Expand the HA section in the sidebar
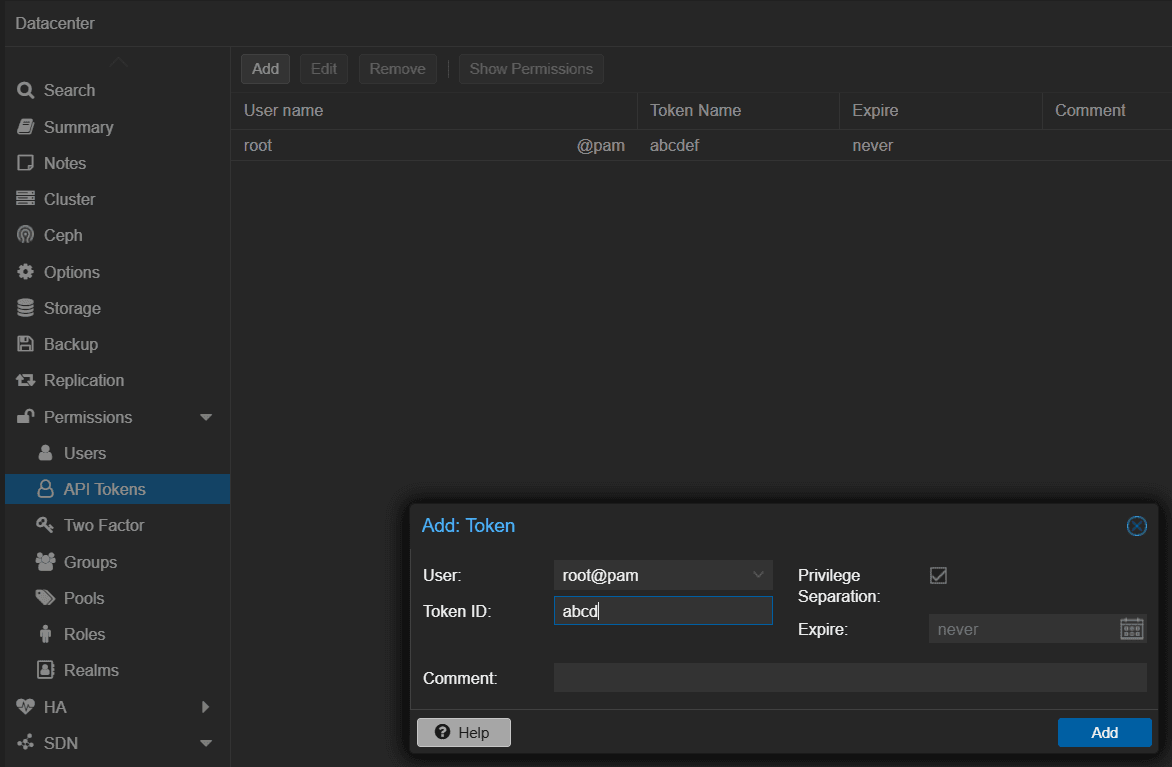Screen dimensions: 1172x767 (205, 706)
